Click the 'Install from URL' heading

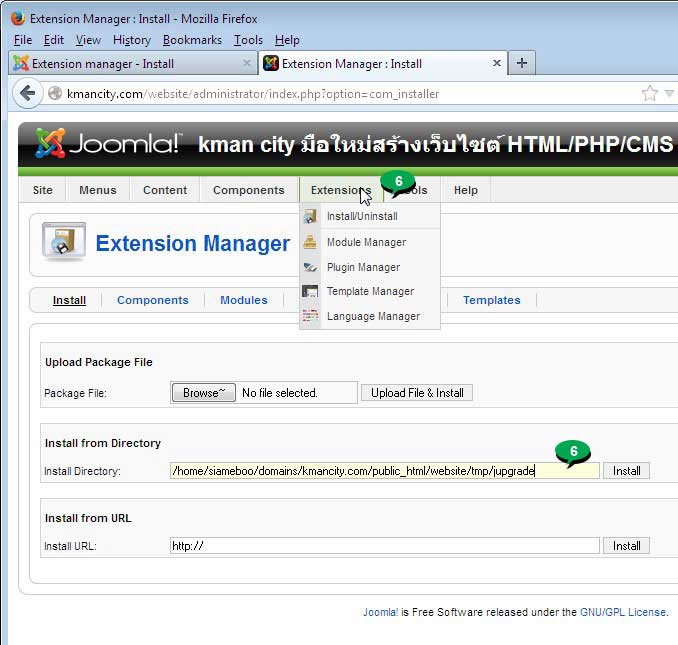[88, 518]
